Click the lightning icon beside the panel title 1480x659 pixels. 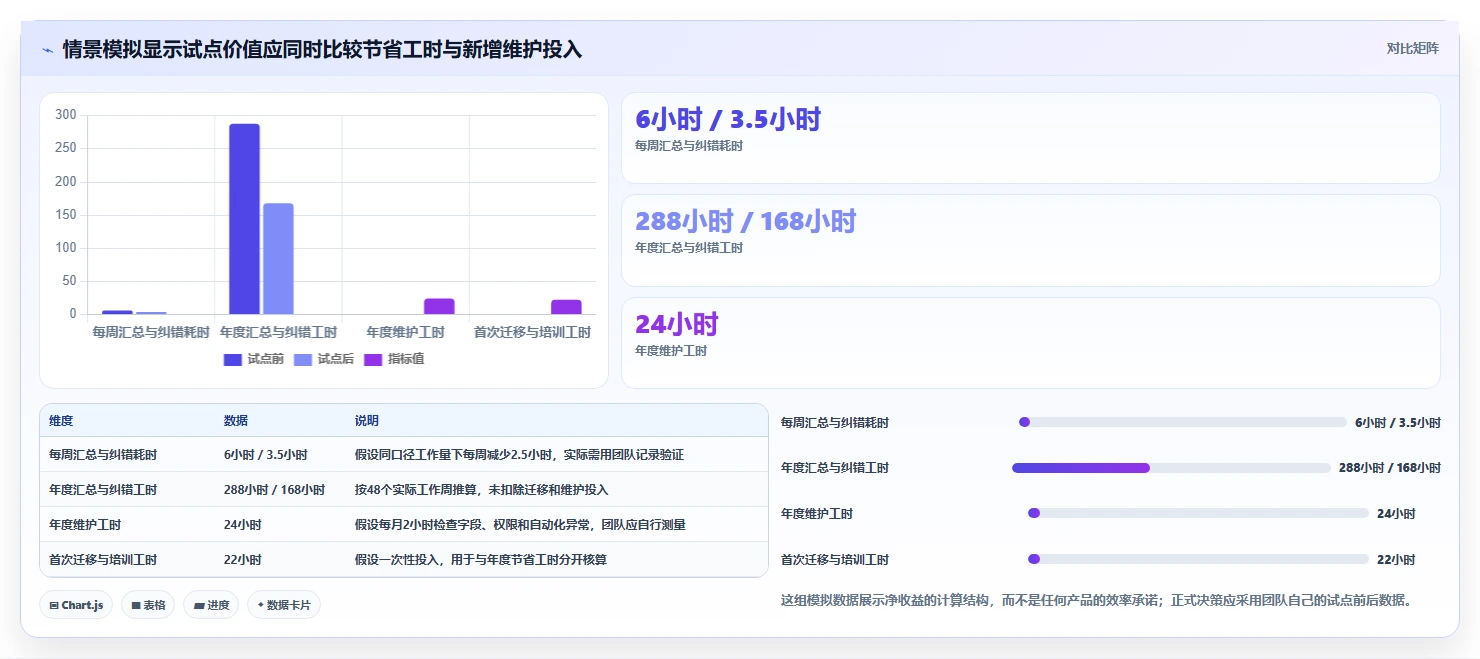click(48, 50)
